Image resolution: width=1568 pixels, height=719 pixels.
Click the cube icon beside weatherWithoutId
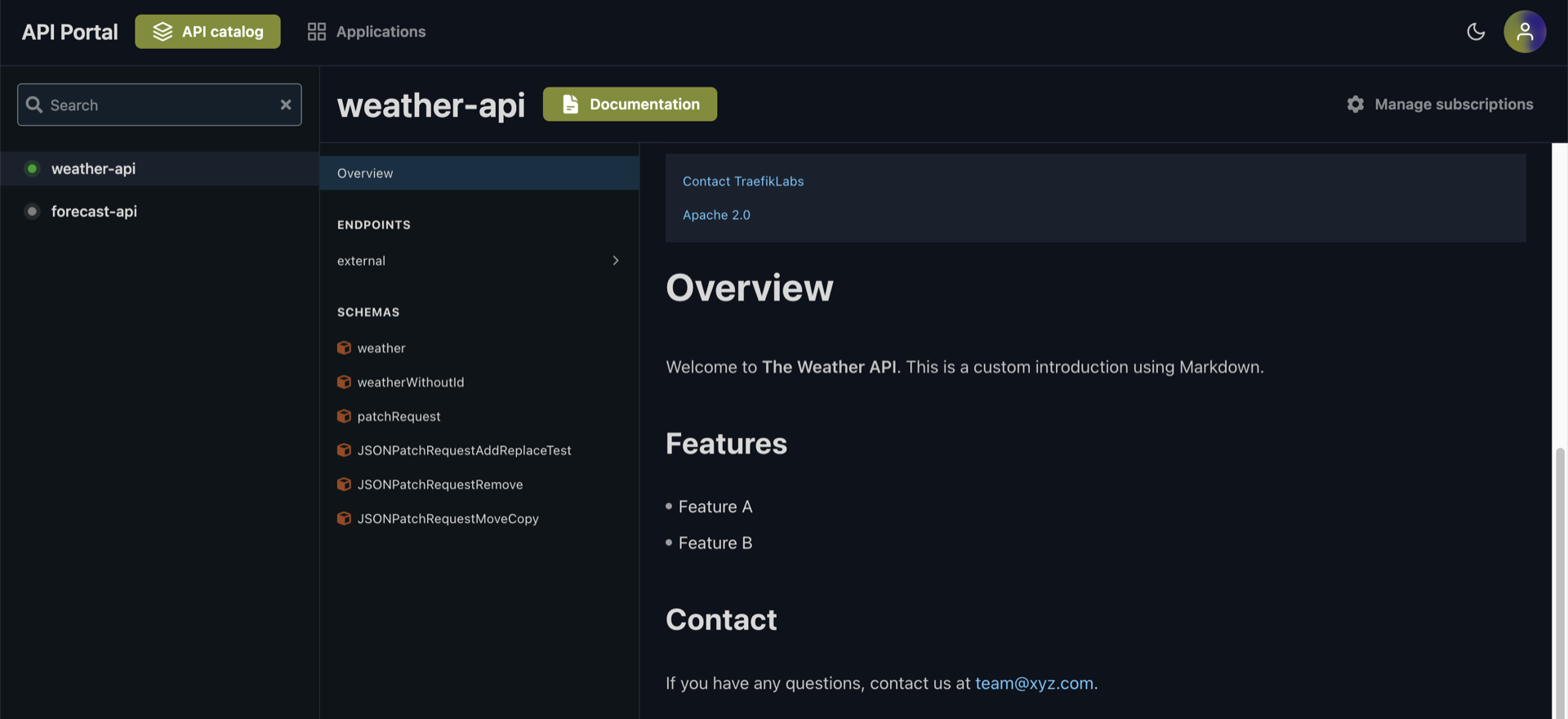click(344, 382)
